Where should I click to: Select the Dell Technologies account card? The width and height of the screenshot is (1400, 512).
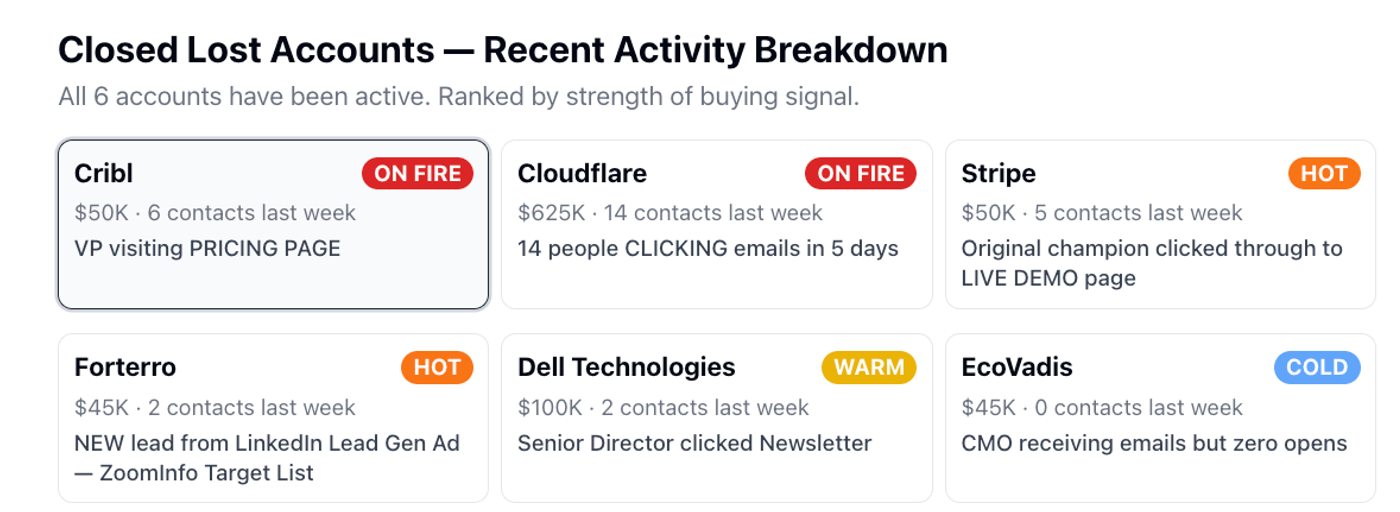(x=716, y=418)
